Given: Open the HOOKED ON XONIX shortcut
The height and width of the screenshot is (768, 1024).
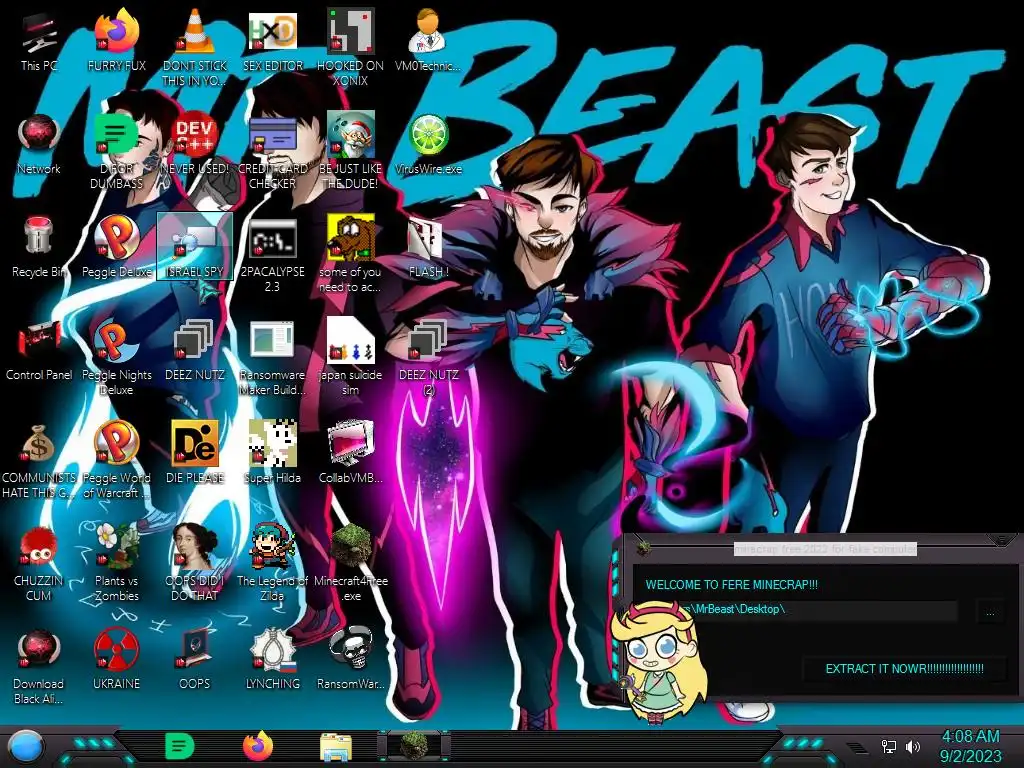Looking at the screenshot, I should click(x=351, y=48).
